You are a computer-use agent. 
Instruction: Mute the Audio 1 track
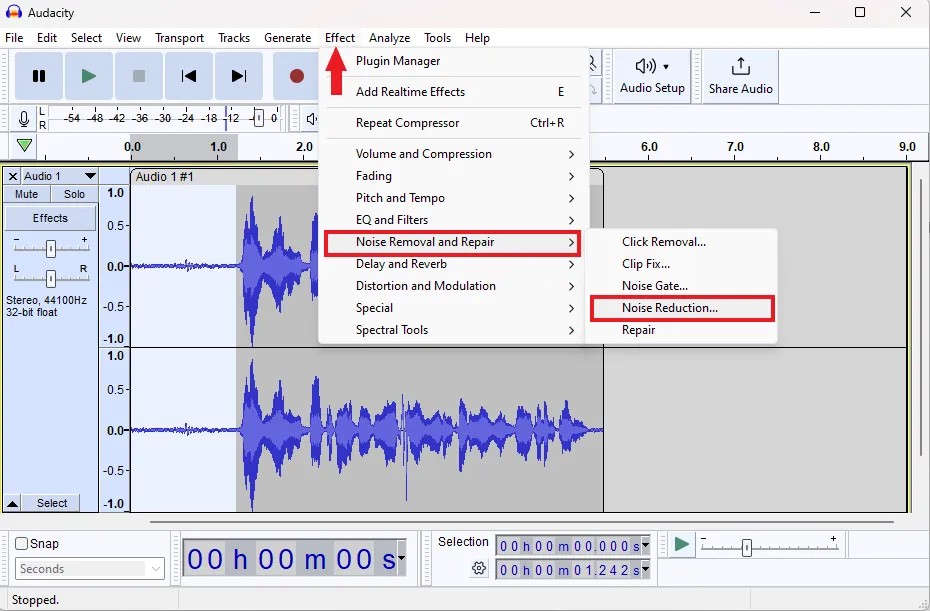pos(25,194)
